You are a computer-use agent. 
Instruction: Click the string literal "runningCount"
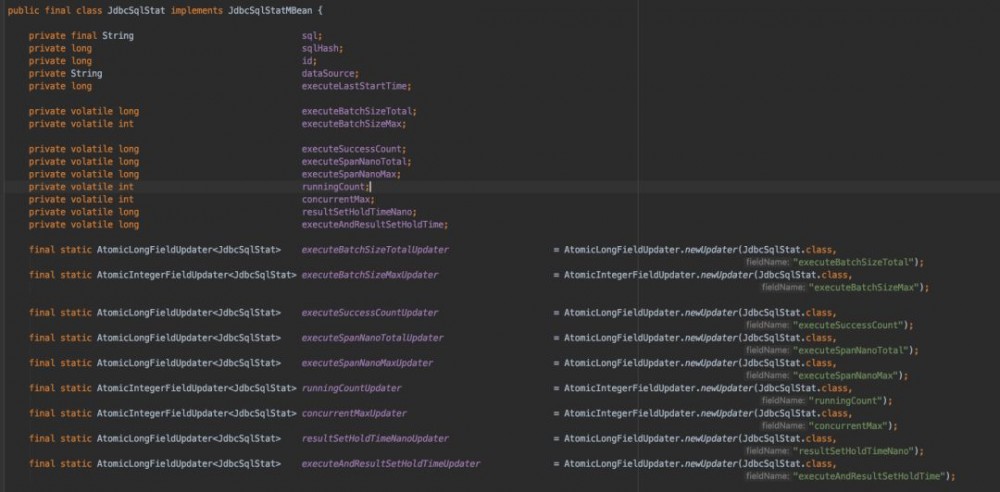(846, 401)
